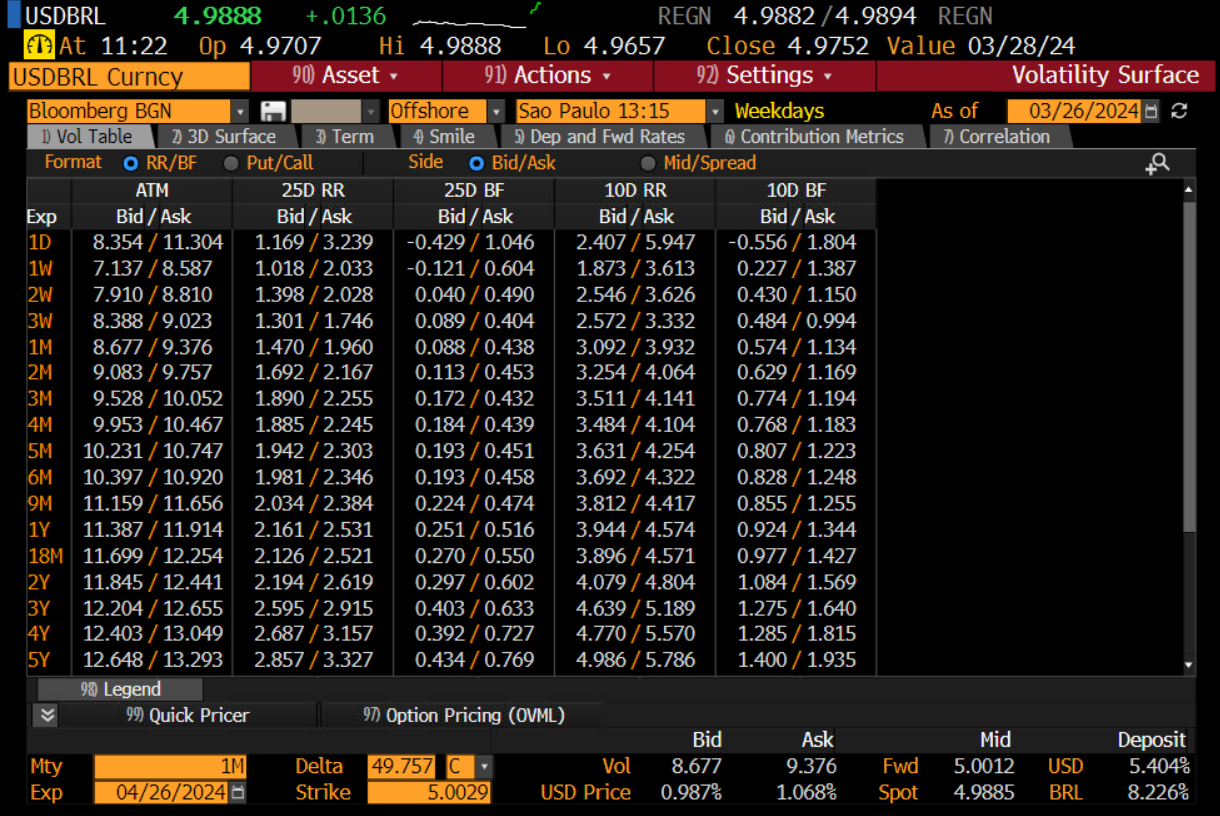Click the floppy disk save icon
1220x816 pixels.
[273, 112]
